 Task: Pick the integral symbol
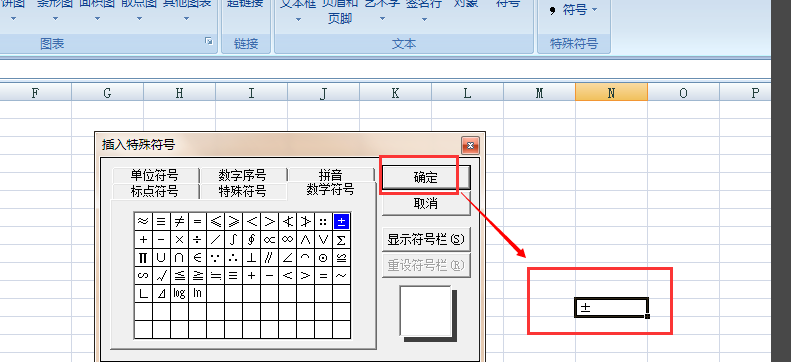click(233, 239)
